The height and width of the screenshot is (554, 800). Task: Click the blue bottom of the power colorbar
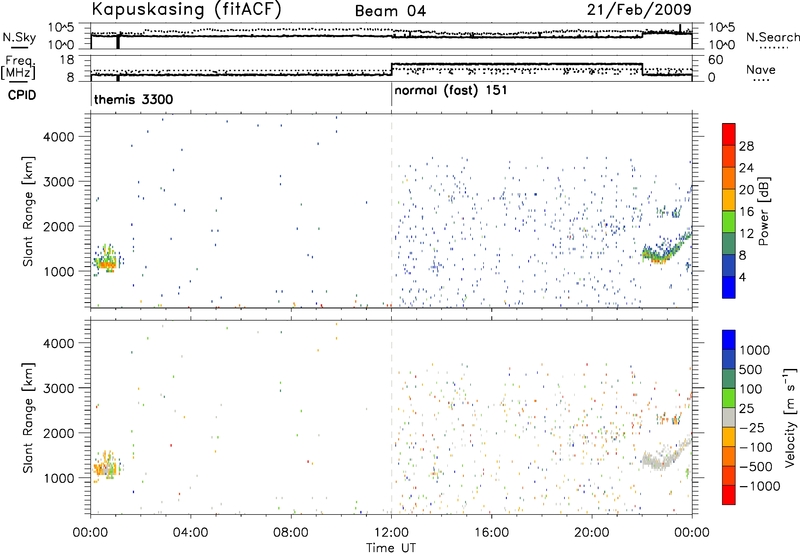click(x=729, y=287)
